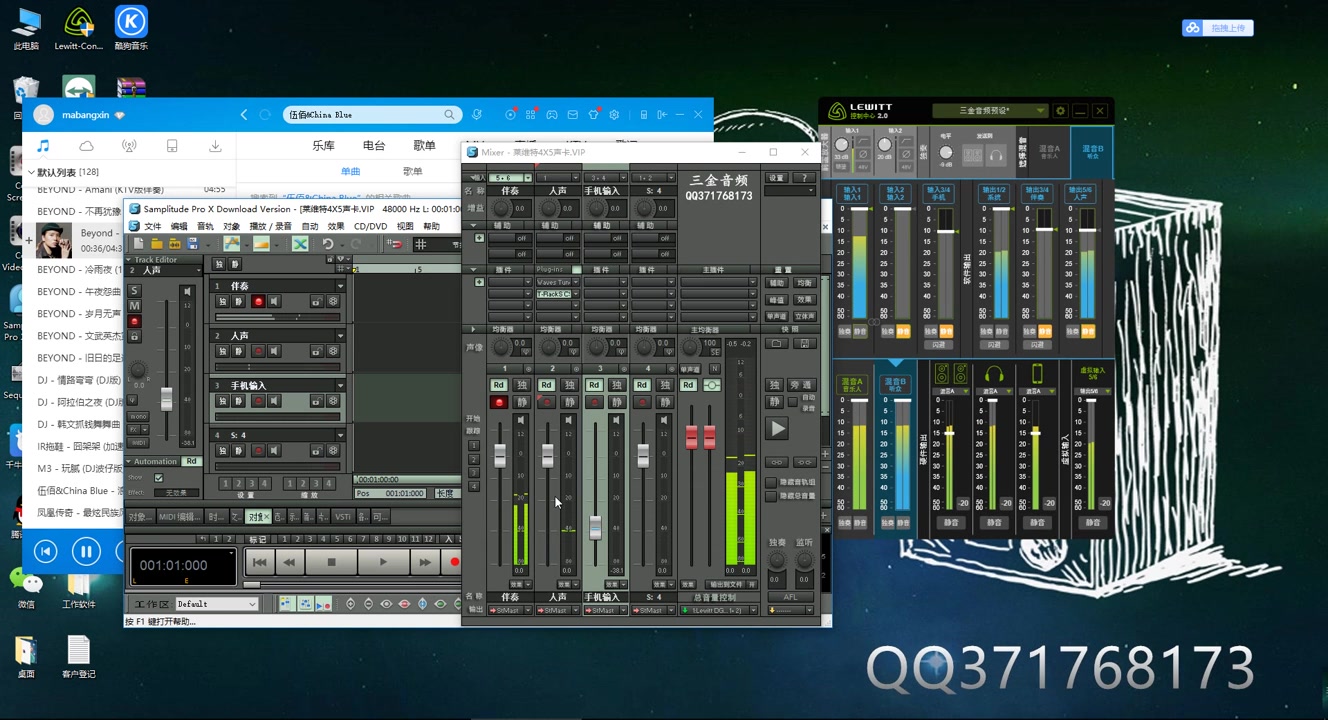The width and height of the screenshot is (1328, 720).
Task: Expand the 默认列表 playlist in Kugou
Action: point(31,172)
